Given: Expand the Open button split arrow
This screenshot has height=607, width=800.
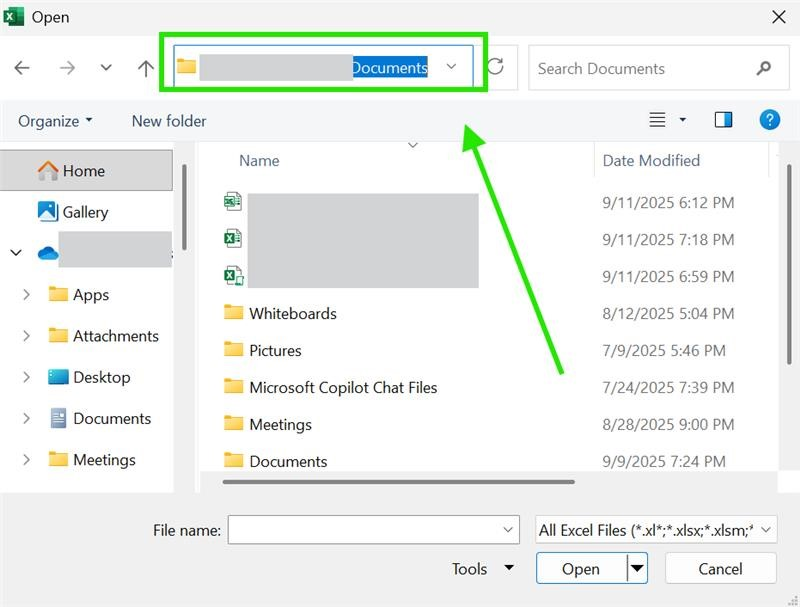Looking at the screenshot, I should point(637,568).
